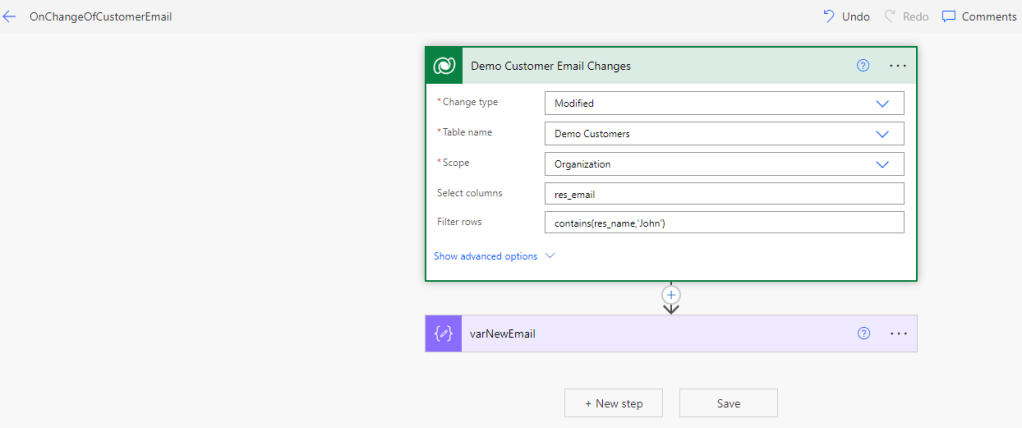This screenshot has height=428, width=1022.
Task: Click the Filter rows input field
Action: [x=723, y=223]
